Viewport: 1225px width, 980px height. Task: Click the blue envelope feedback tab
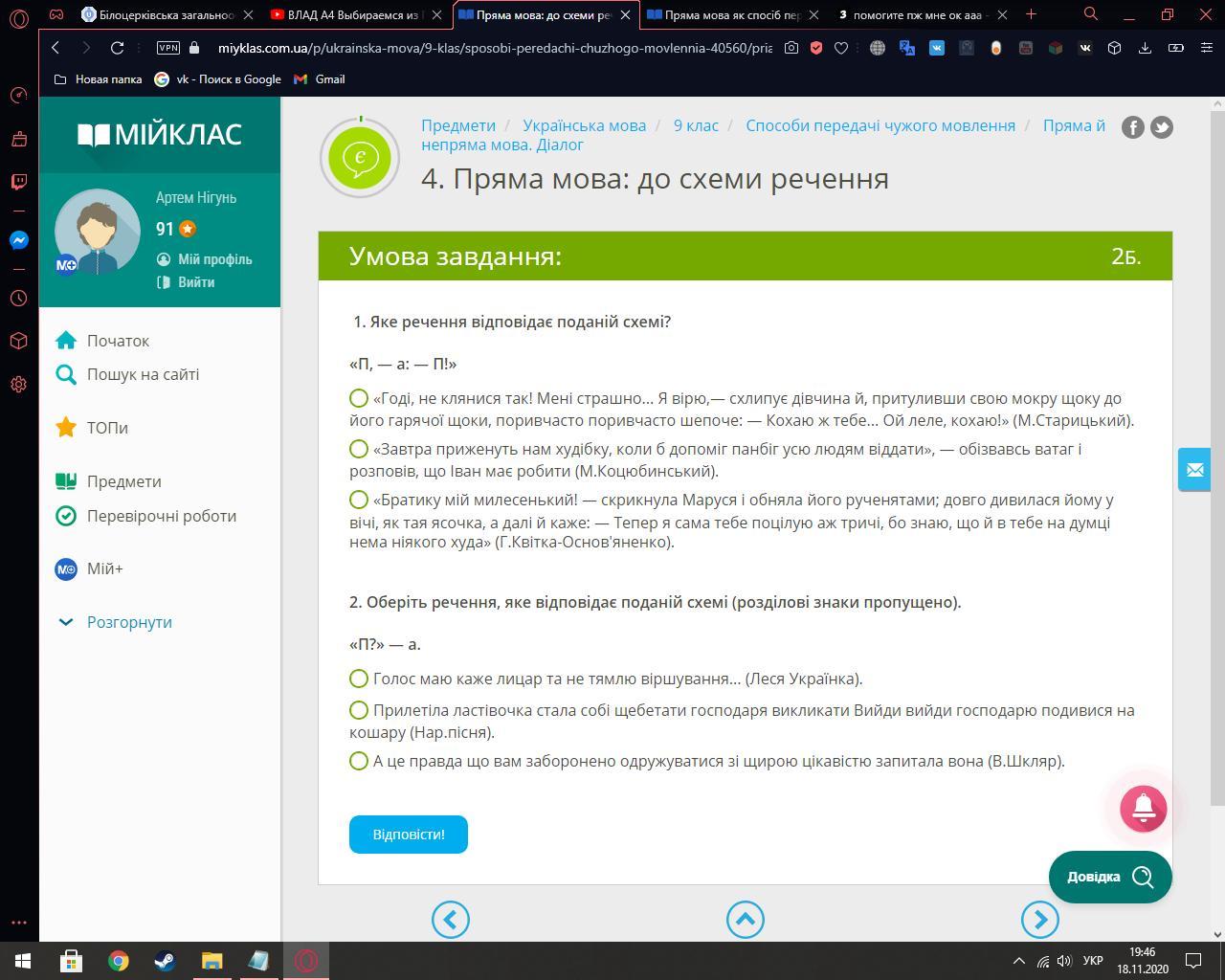1194,470
